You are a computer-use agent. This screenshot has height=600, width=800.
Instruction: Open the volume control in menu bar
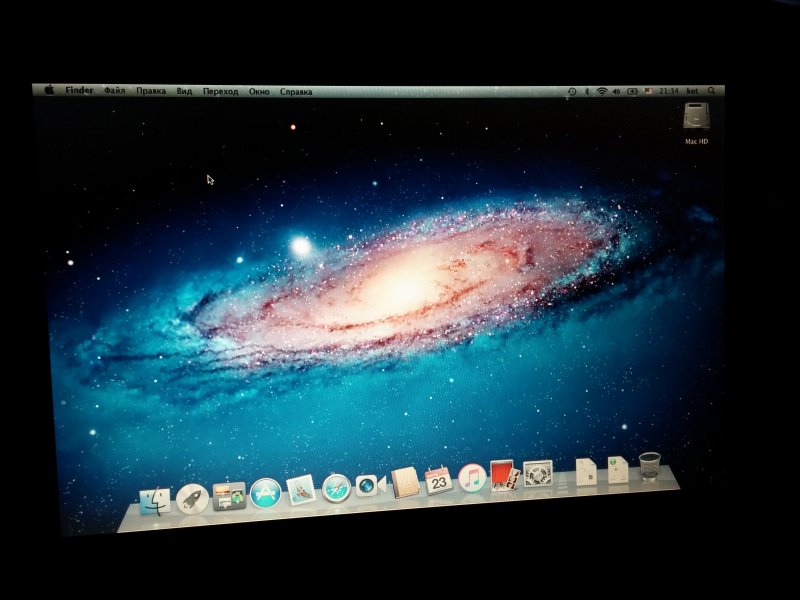617,91
